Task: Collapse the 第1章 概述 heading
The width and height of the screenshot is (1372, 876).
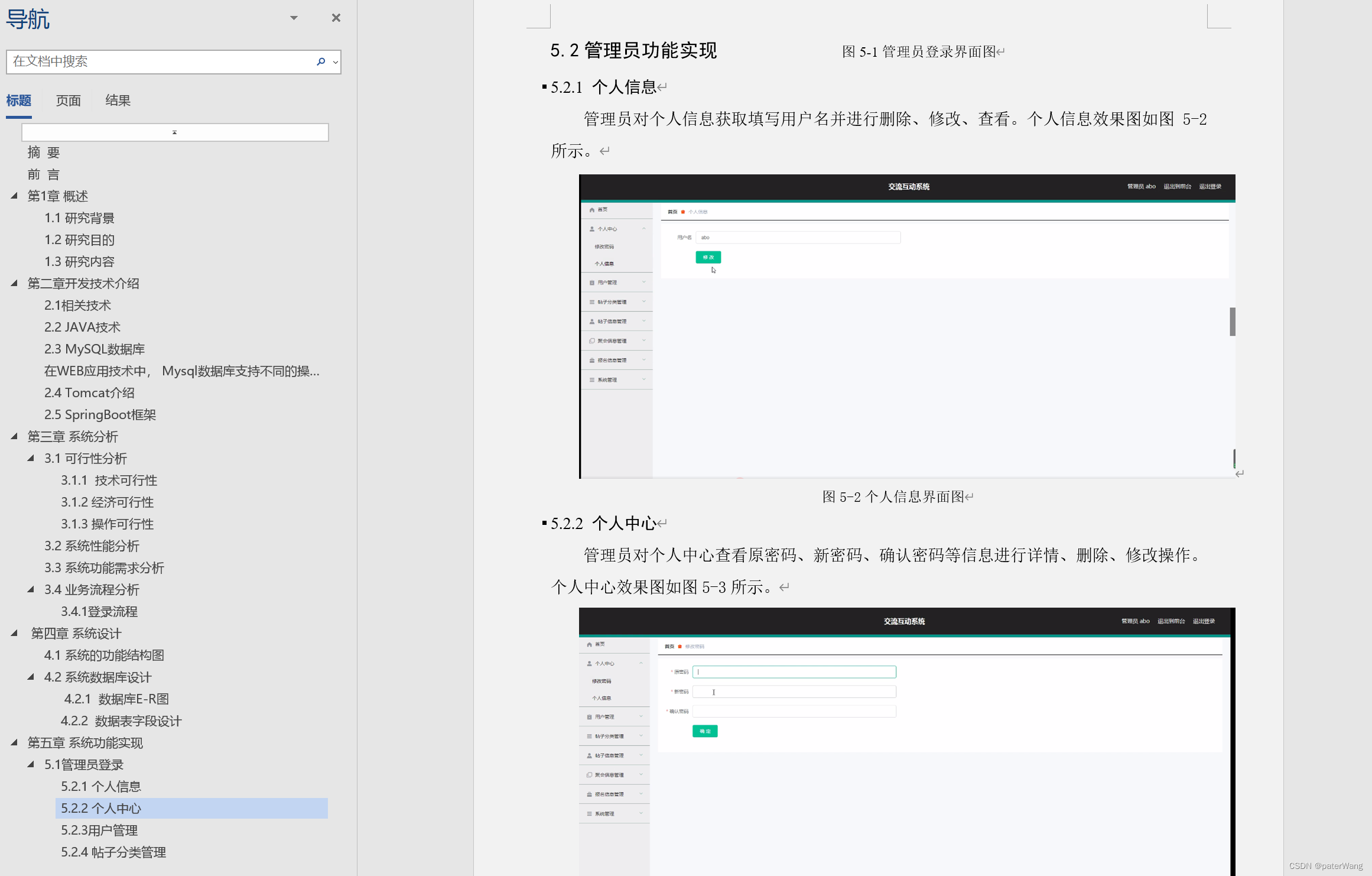Action: click(x=14, y=196)
